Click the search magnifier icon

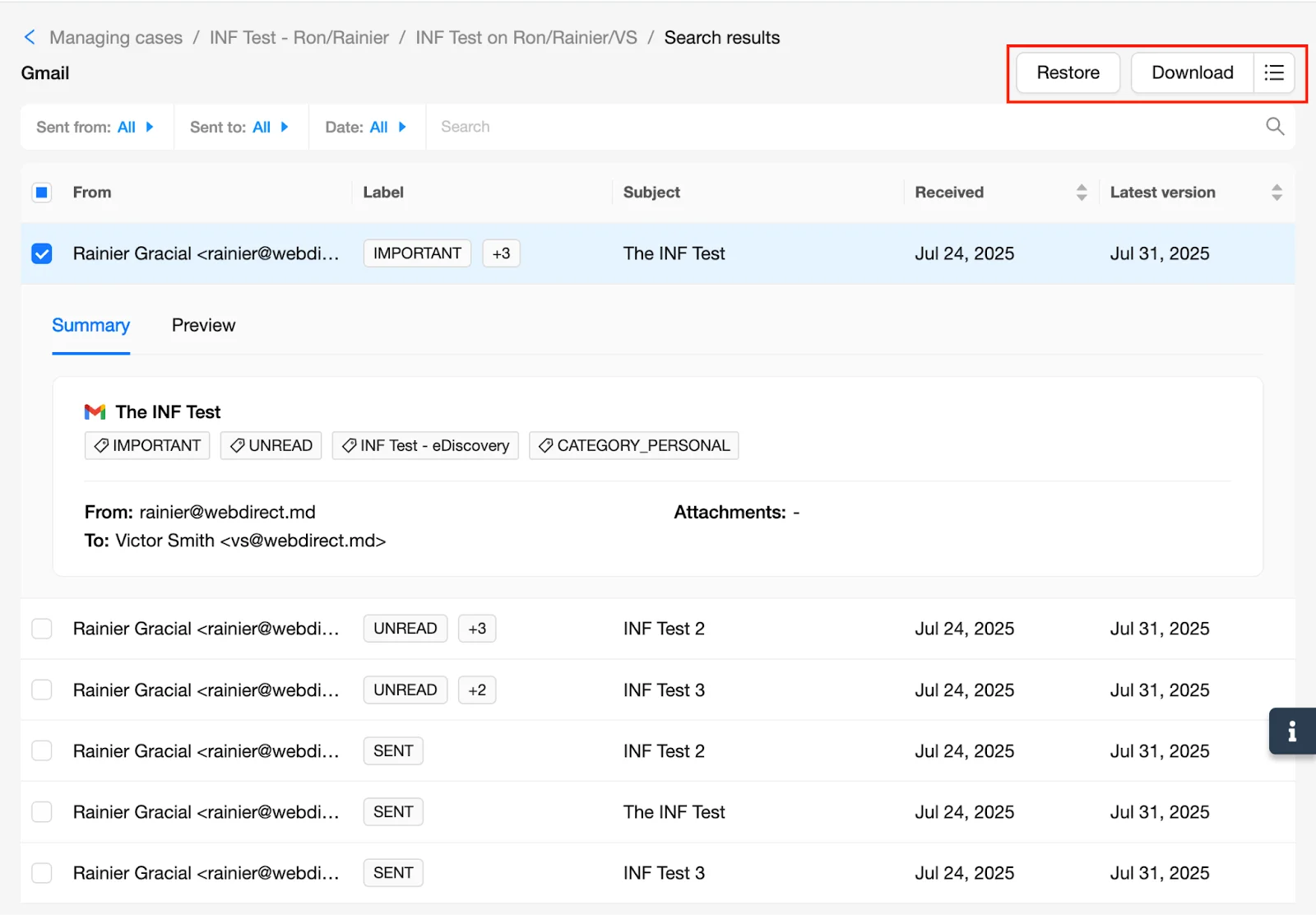click(x=1274, y=127)
